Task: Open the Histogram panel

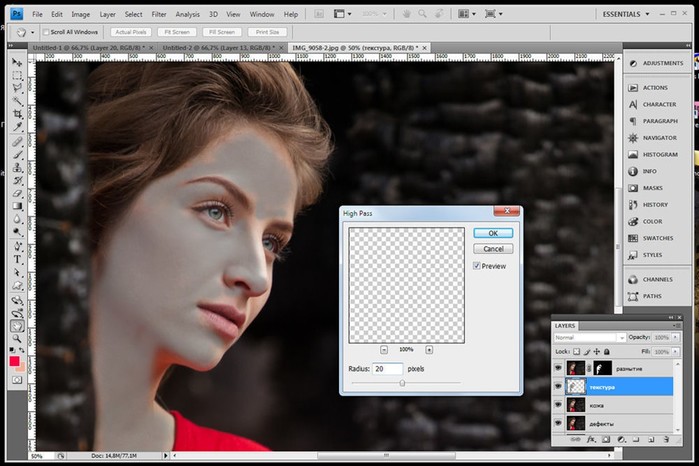Action: point(659,154)
